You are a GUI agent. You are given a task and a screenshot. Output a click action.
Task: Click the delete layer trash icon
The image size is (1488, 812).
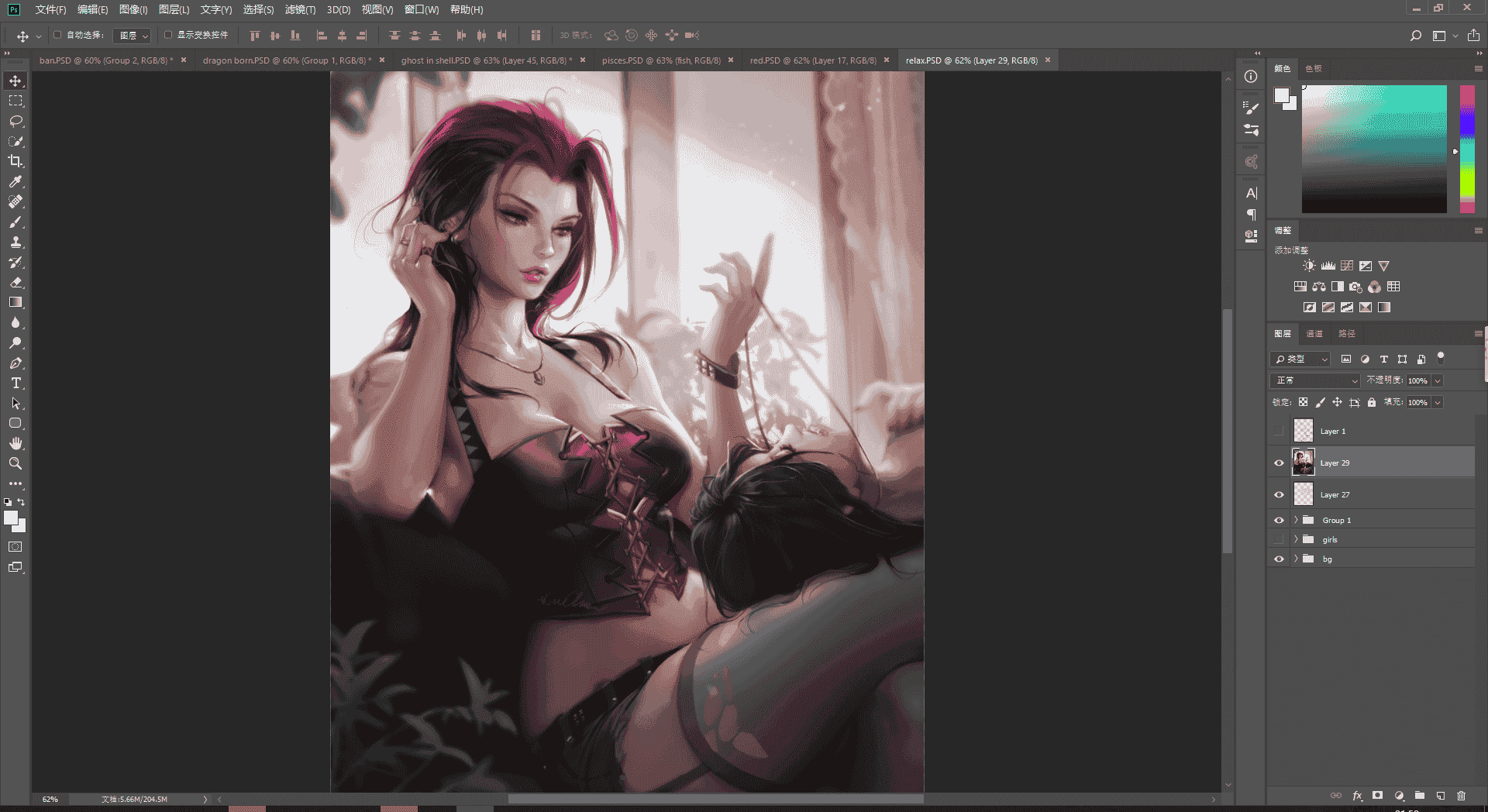1461,796
